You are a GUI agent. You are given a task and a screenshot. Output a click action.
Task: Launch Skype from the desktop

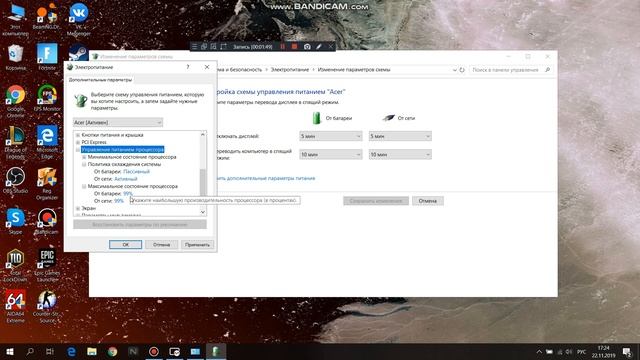16,221
